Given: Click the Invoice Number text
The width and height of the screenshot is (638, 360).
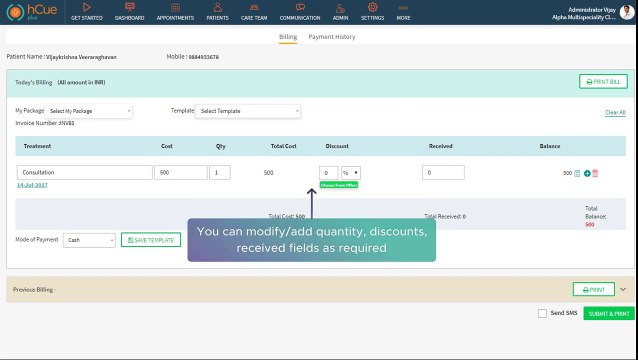Looking at the screenshot, I should [x=45, y=123].
